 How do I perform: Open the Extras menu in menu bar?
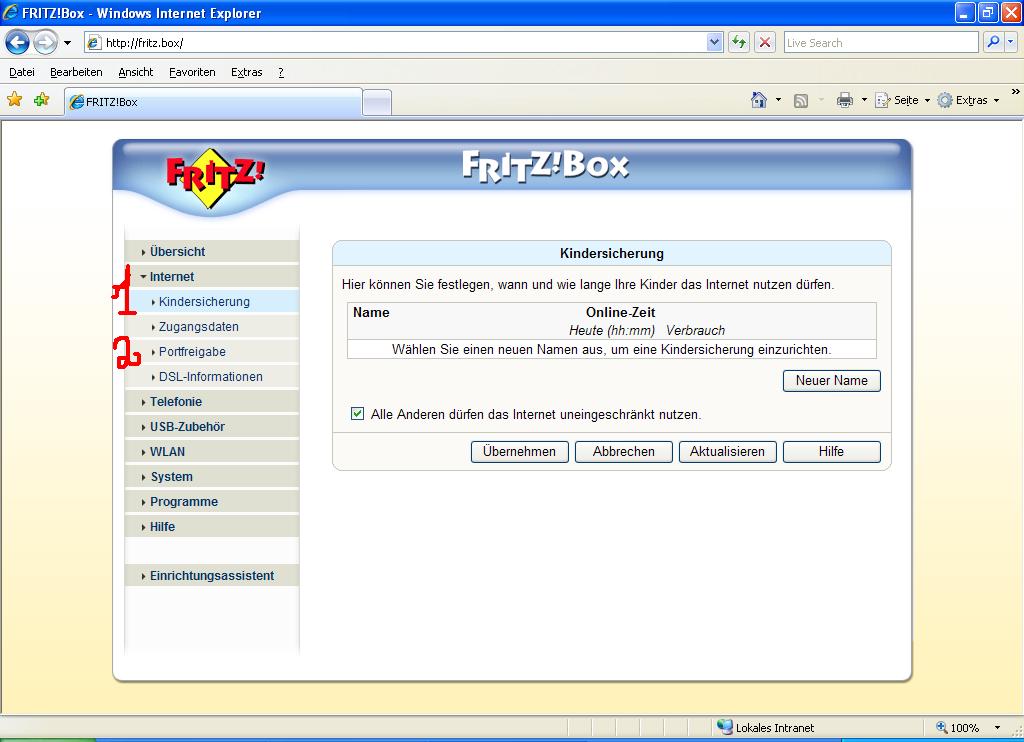[246, 72]
